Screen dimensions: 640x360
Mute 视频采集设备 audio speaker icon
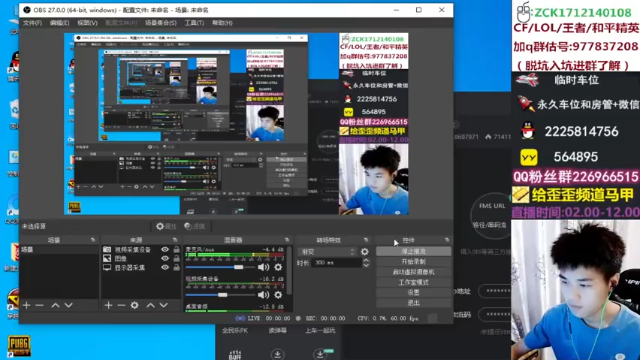coord(263,295)
